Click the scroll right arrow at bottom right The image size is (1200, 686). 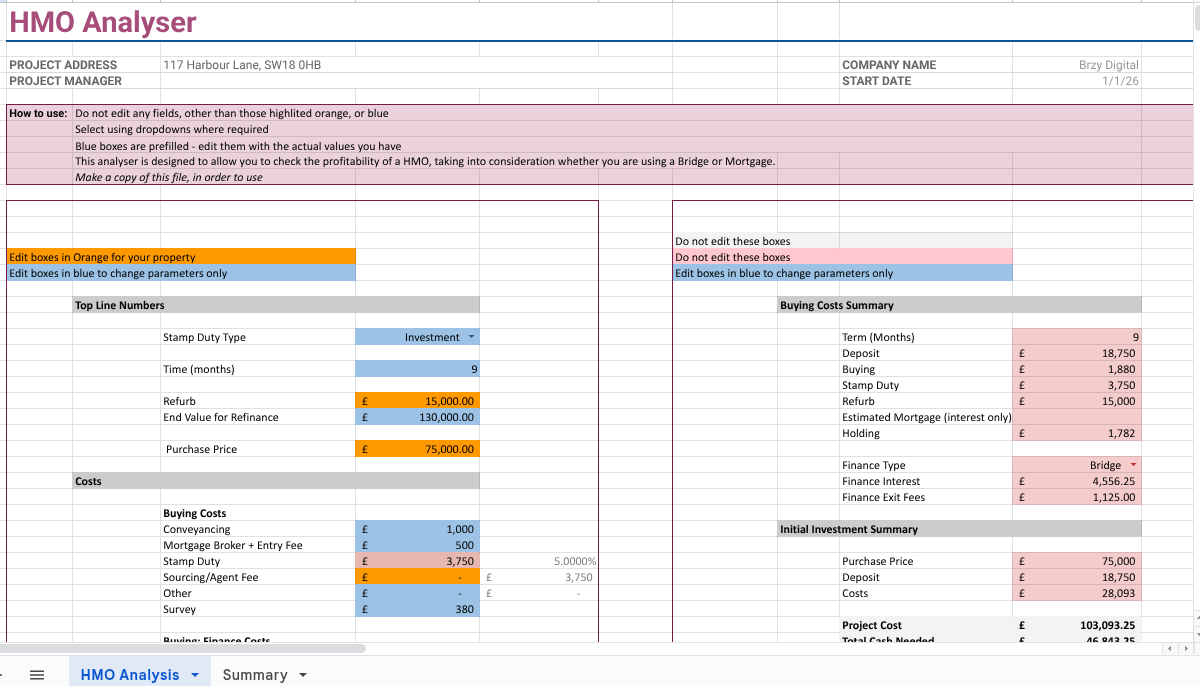point(1185,649)
